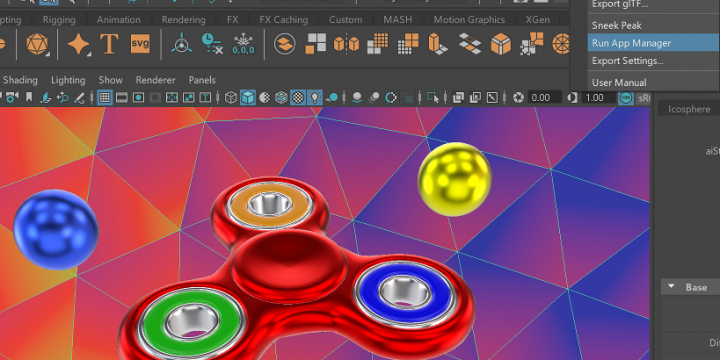Open camera attributes via camera-gear icon
The height and width of the screenshot is (360, 720).
pyautogui.click(x=11, y=97)
